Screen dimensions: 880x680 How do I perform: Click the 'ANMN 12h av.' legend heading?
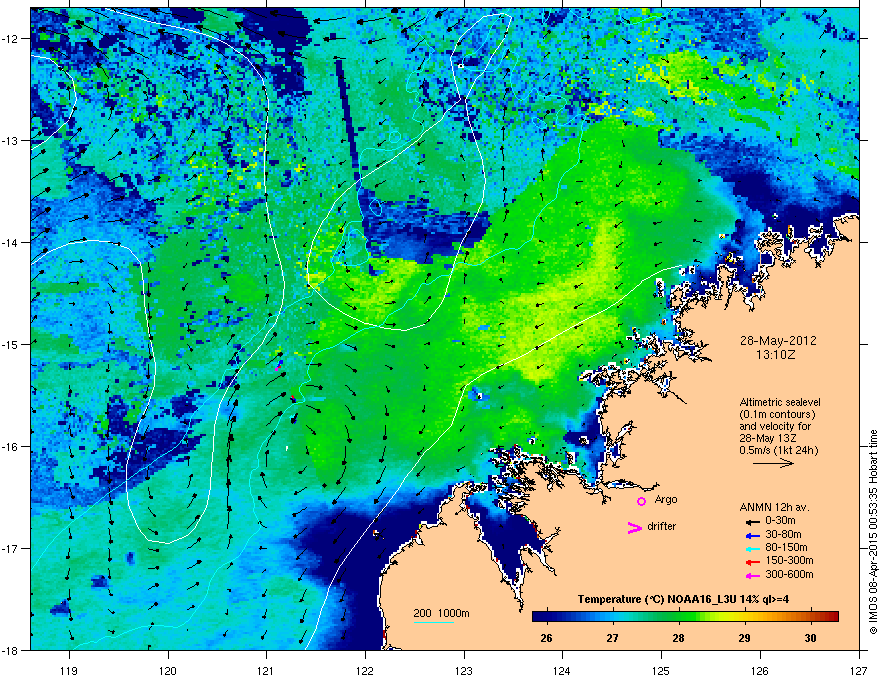(774, 507)
